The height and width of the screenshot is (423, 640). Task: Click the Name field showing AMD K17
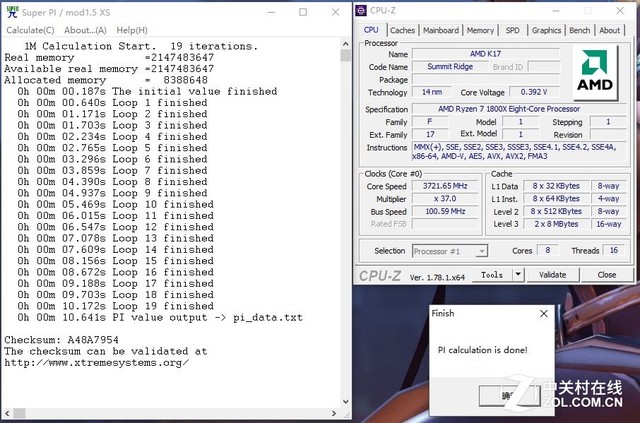coord(485,53)
